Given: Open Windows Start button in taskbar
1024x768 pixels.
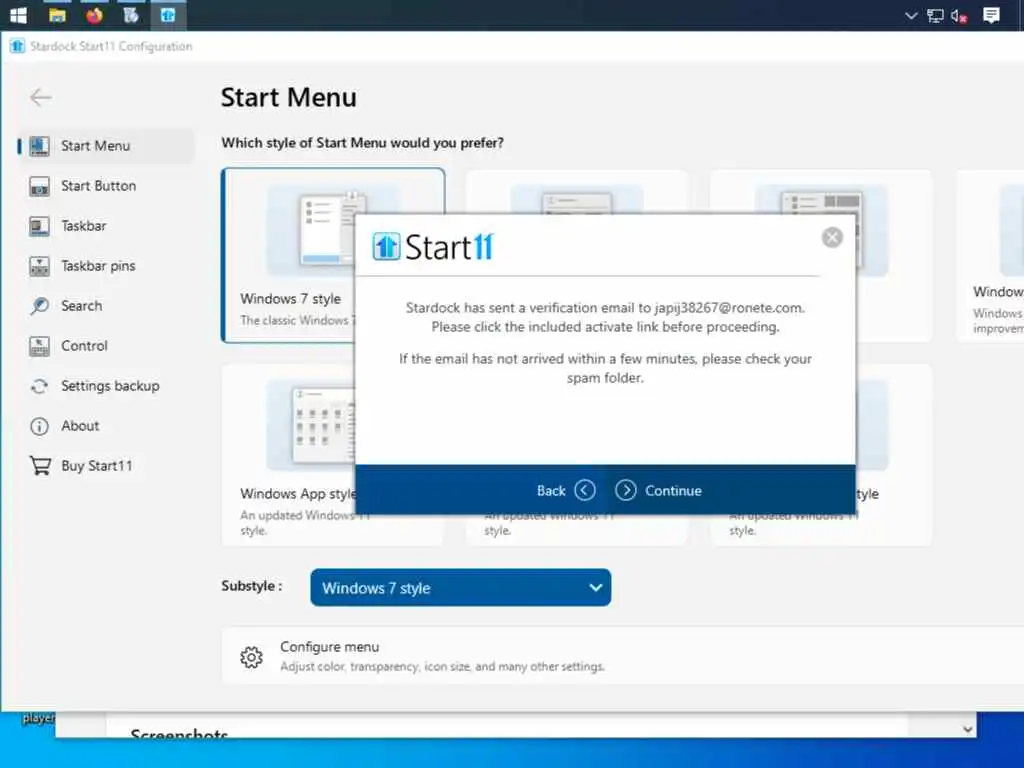Looking at the screenshot, I should click(x=18, y=15).
